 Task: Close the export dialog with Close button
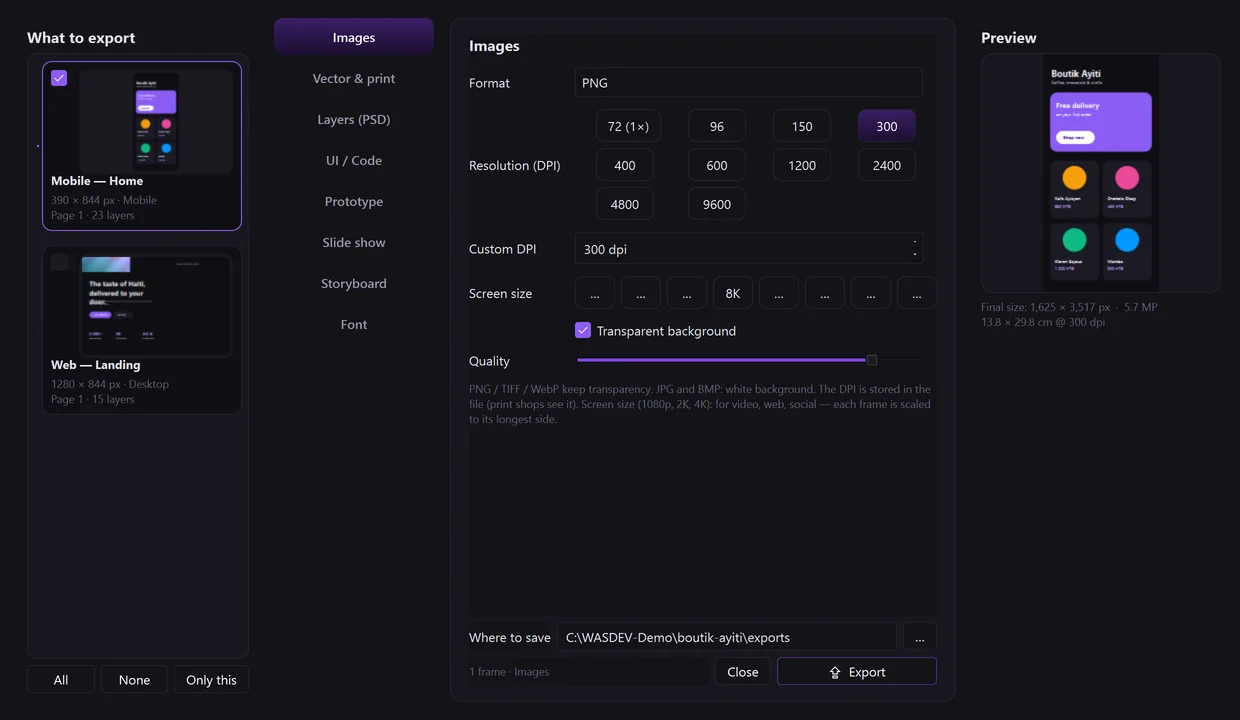tap(743, 671)
